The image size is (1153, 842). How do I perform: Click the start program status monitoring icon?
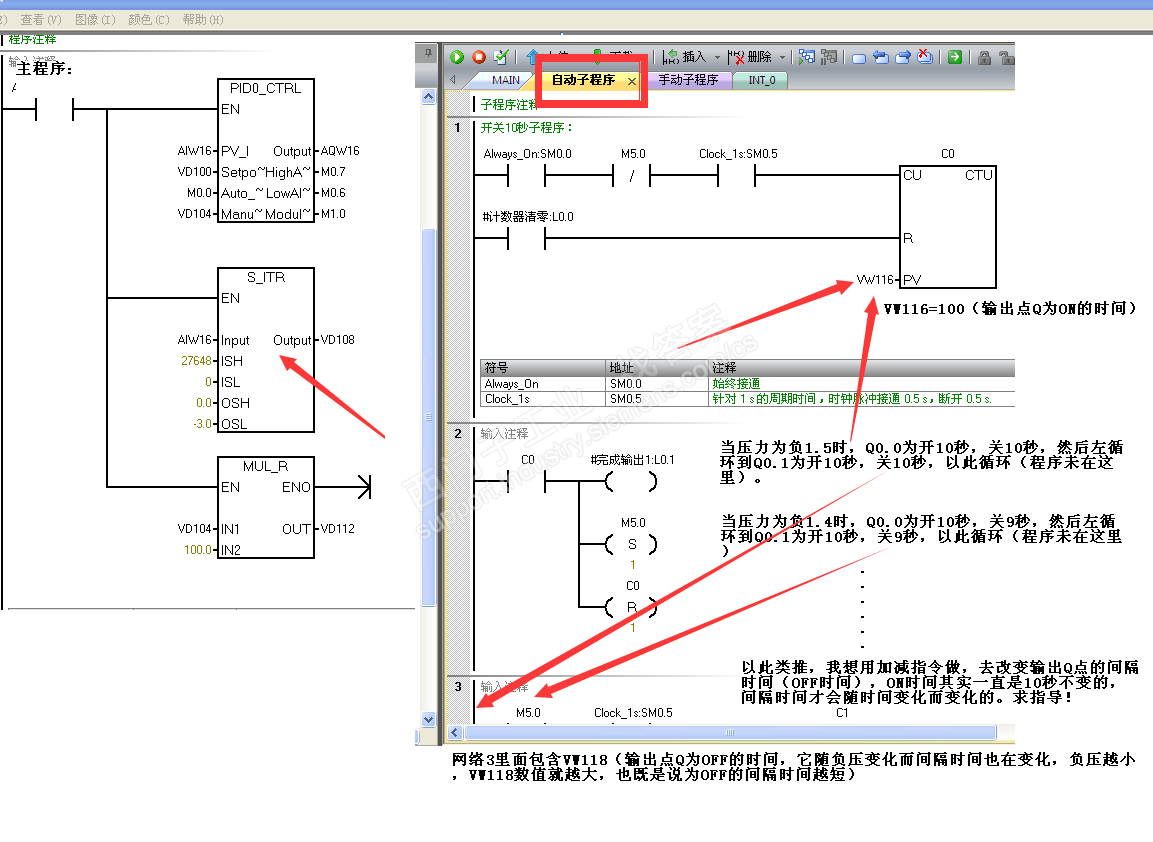point(807,57)
